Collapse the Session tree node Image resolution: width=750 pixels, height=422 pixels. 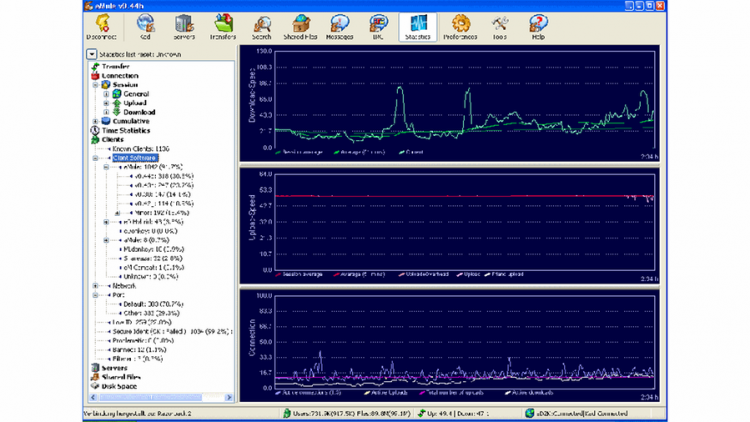click(95, 85)
